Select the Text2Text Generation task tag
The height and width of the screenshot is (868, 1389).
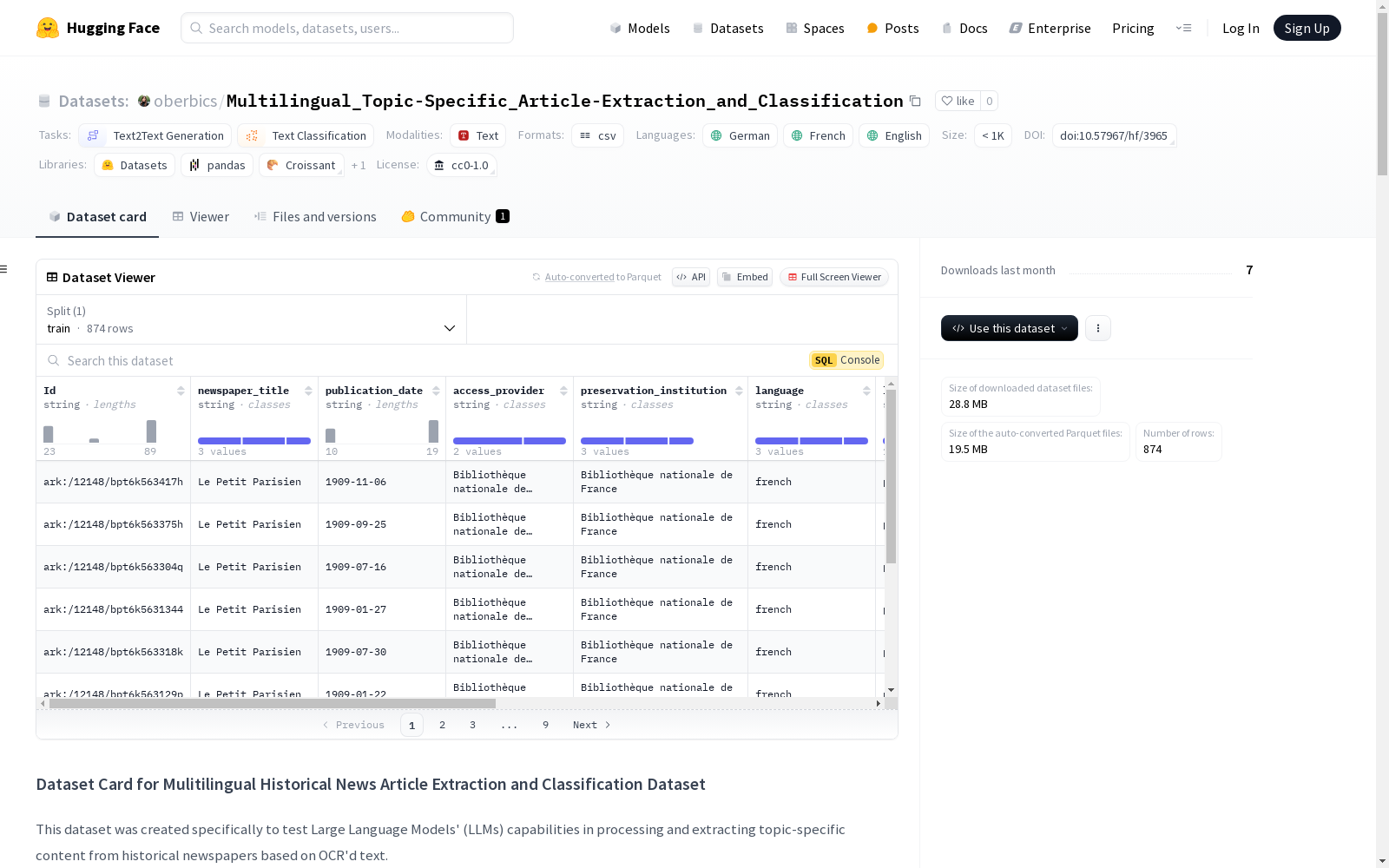[x=155, y=135]
